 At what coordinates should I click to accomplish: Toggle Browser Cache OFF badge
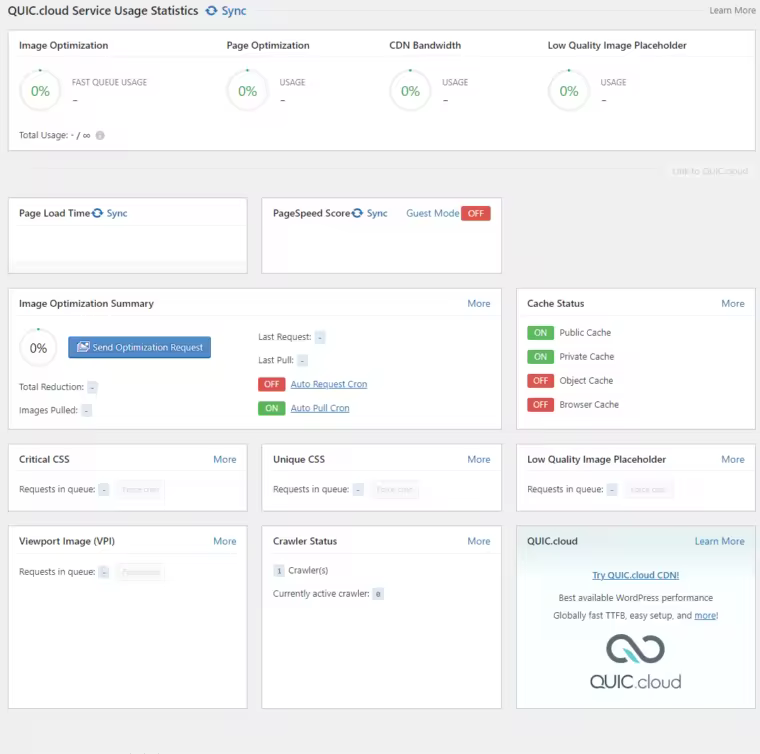pyautogui.click(x=540, y=404)
